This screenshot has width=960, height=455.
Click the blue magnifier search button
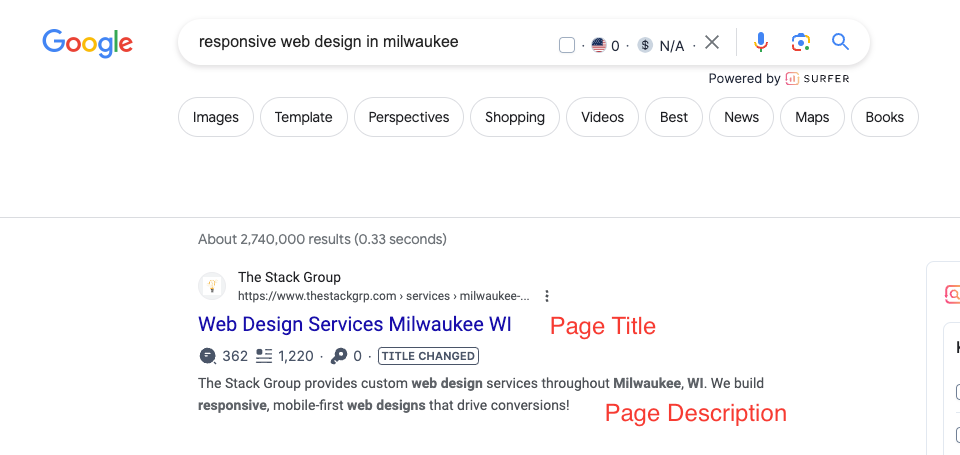coord(840,42)
